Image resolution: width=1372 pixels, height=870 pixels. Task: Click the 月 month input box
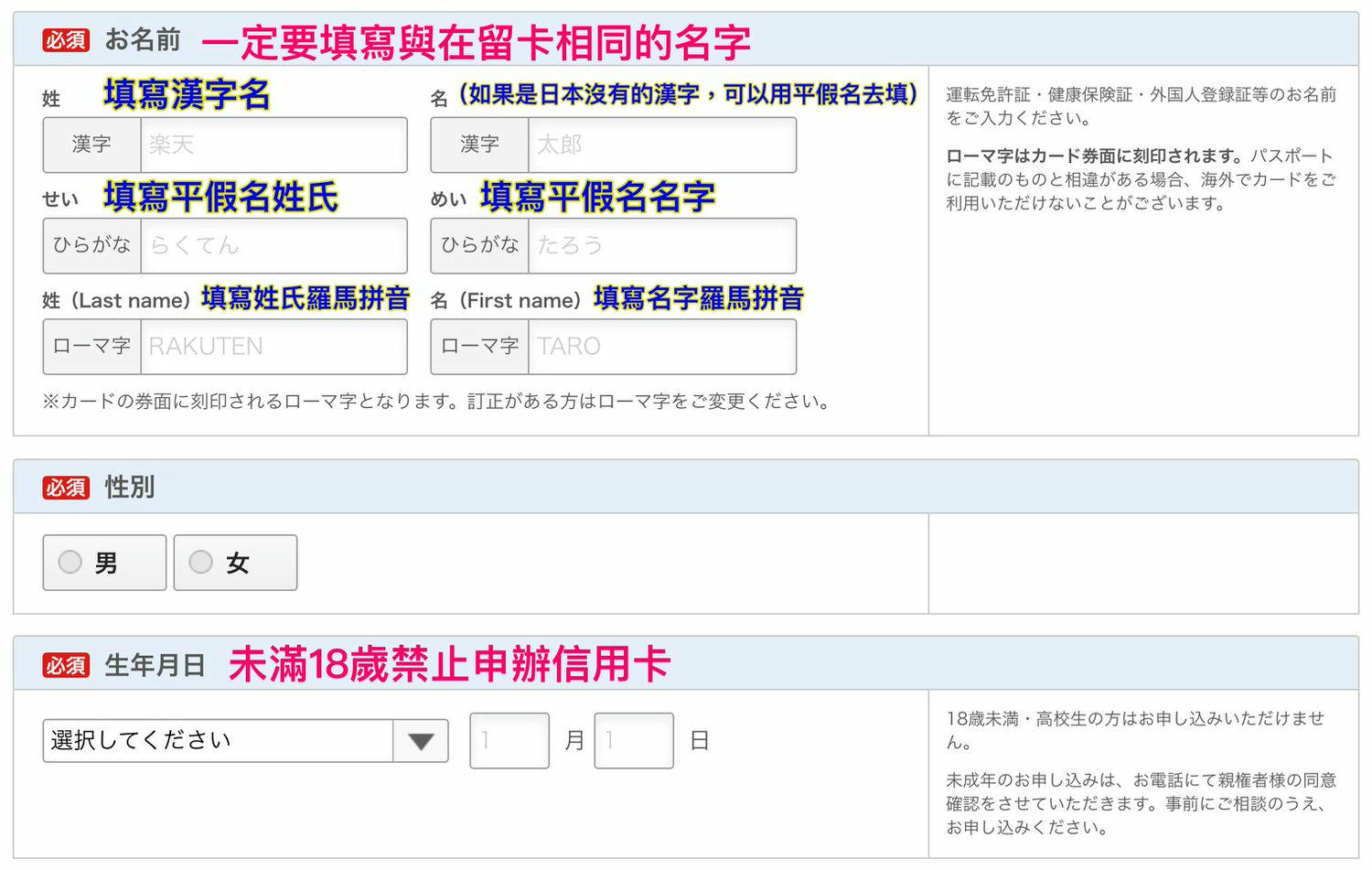[509, 741]
